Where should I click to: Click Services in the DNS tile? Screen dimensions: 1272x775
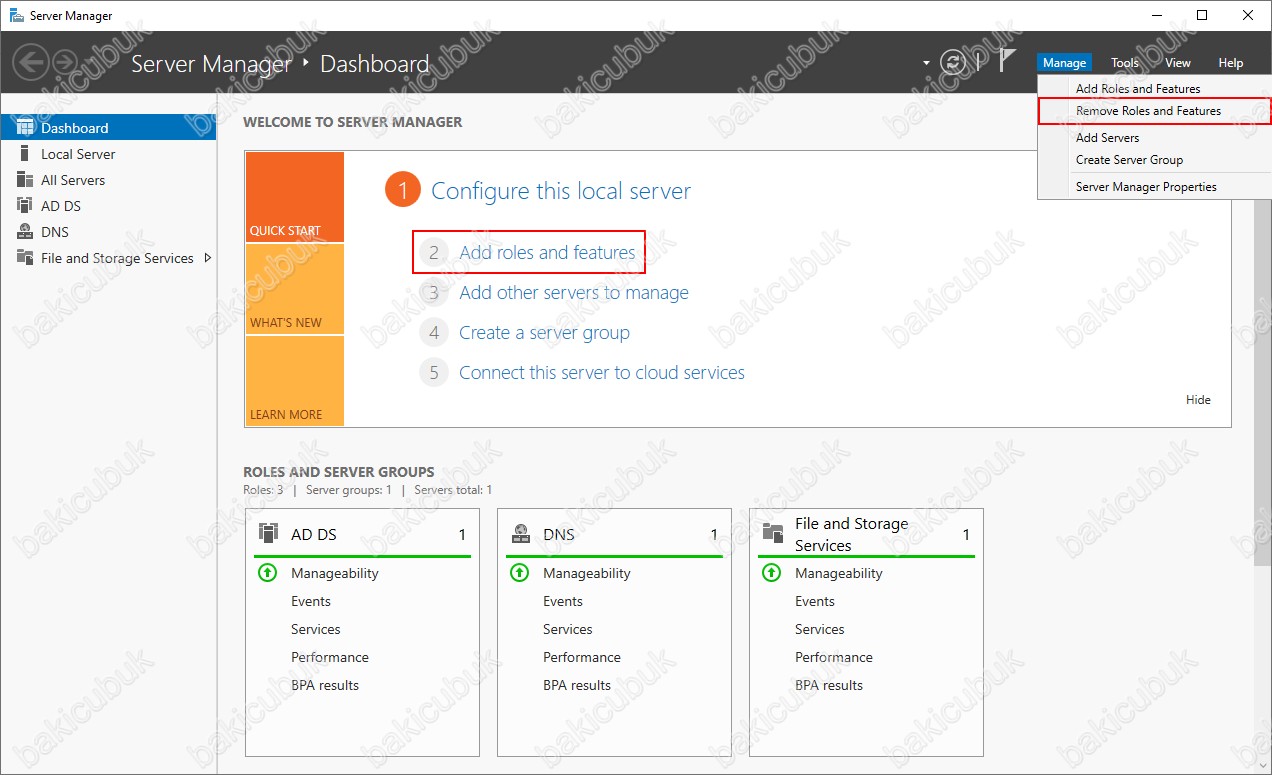[x=568, y=629]
